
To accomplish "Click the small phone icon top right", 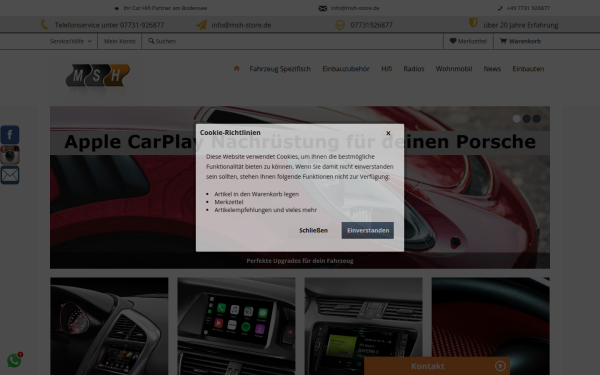I will (500, 8).
